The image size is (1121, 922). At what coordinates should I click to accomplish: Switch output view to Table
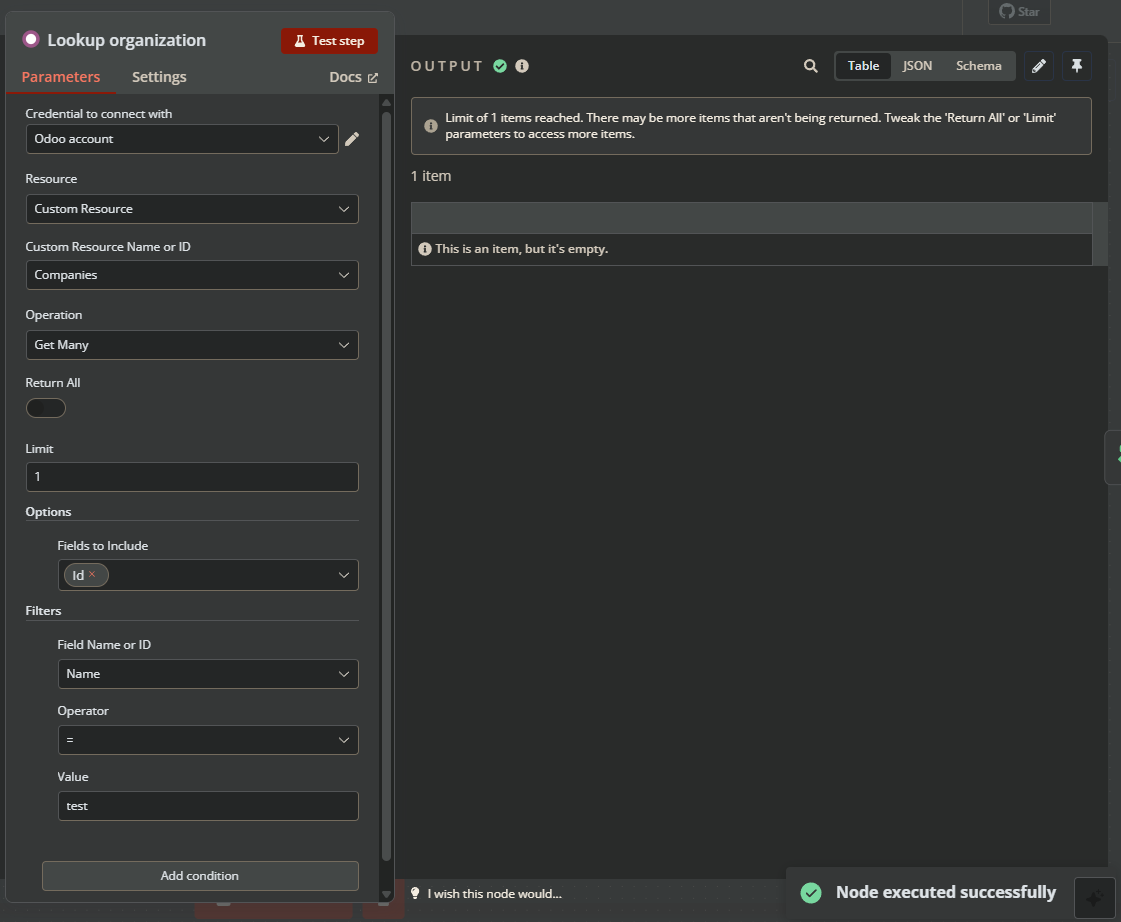pyautogui.click(x=863, y=66)
